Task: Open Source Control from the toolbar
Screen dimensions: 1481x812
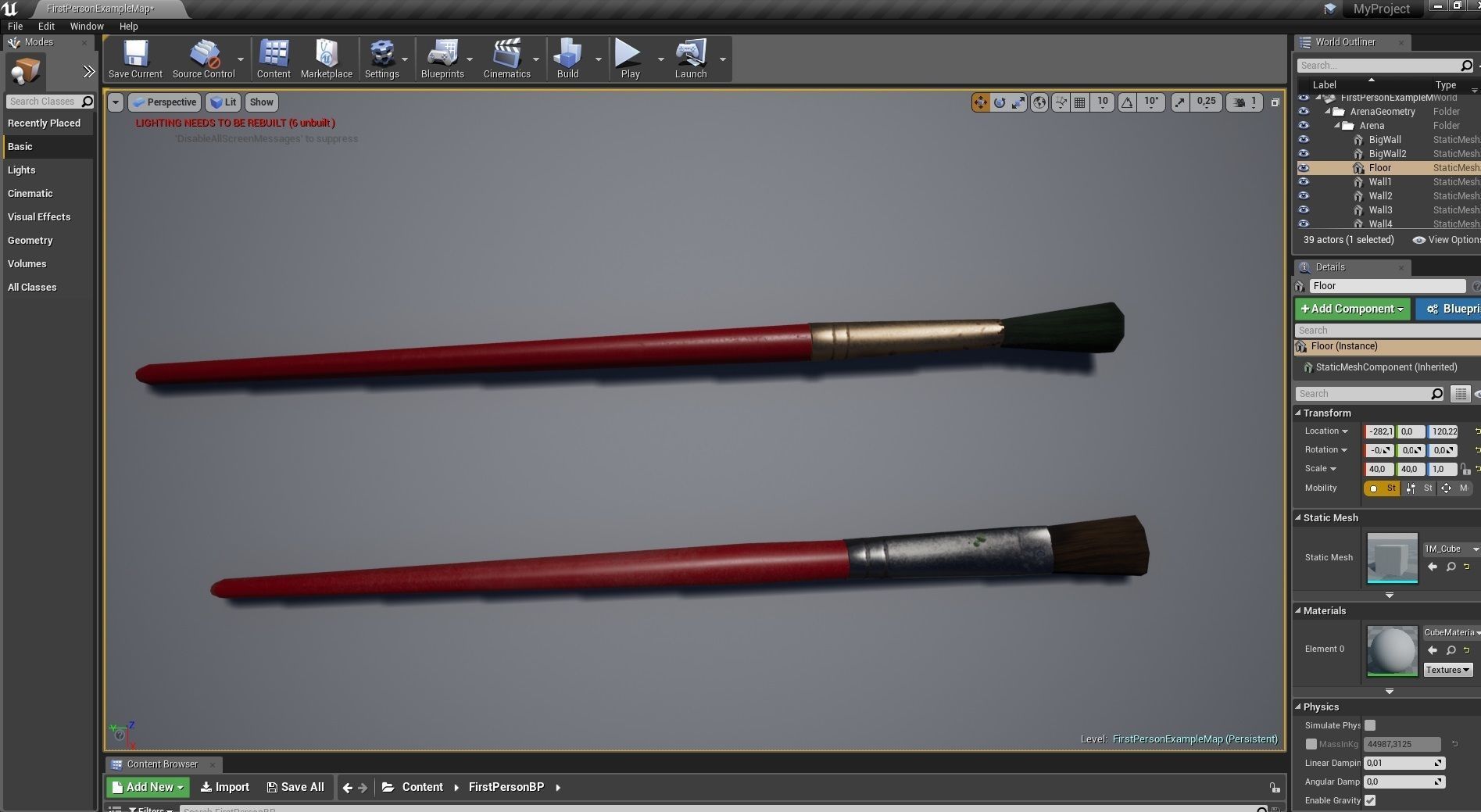Action: 203,59
